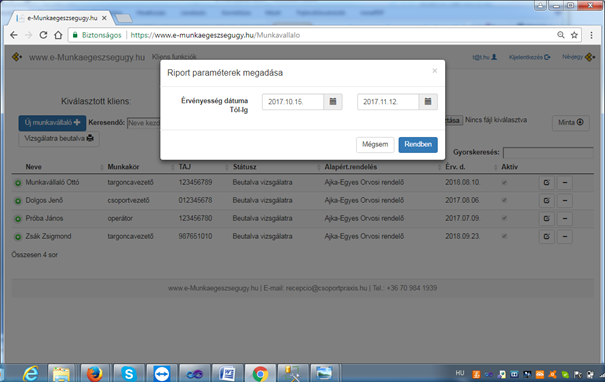
Task: Sort the table by Státusz column
Action: pyautogui.click(x=244, y=167)
